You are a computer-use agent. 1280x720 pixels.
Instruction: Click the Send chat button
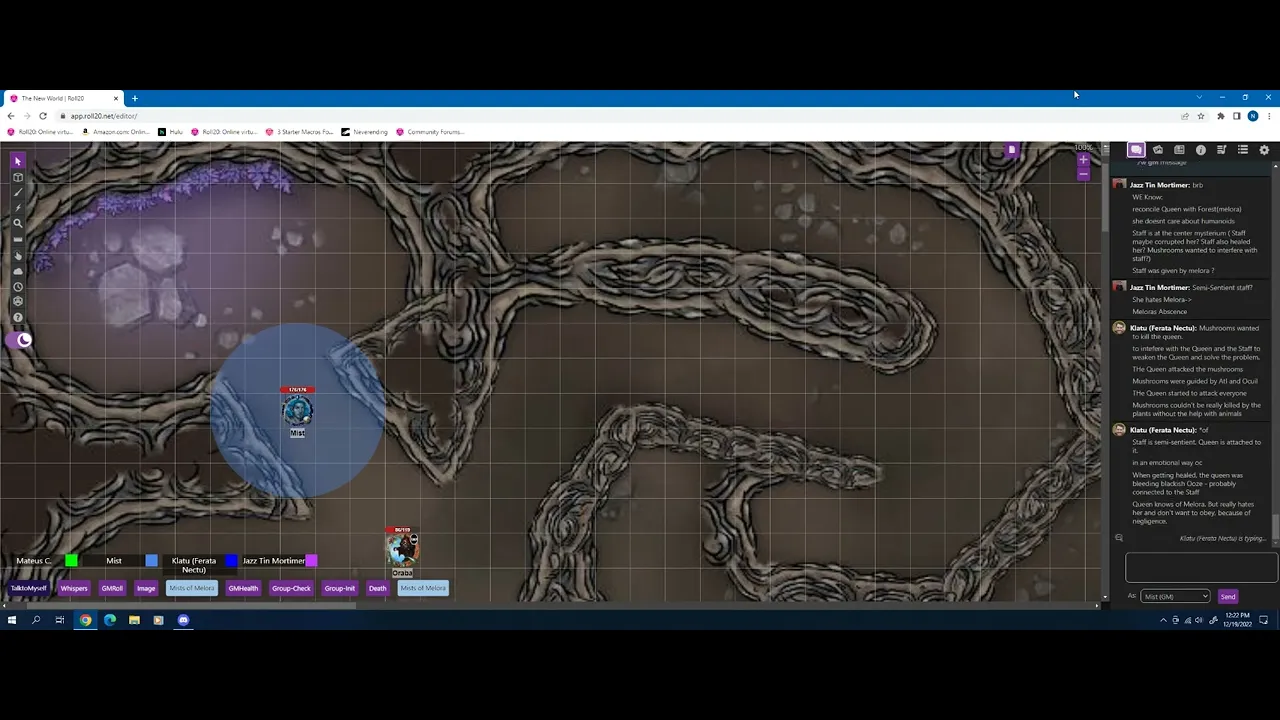[x=1228, y=596]
